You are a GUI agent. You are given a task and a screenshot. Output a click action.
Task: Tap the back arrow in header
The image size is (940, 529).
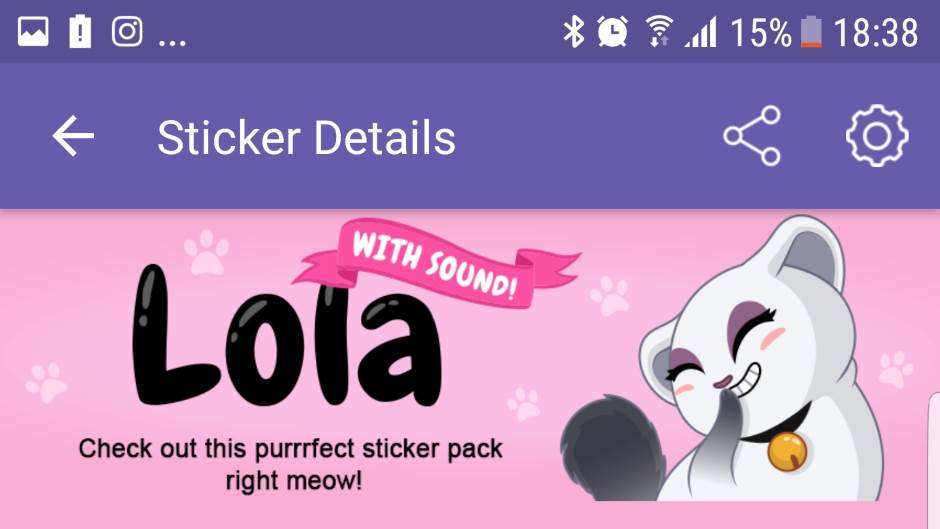pyautogui.click(x=73, y=136)
